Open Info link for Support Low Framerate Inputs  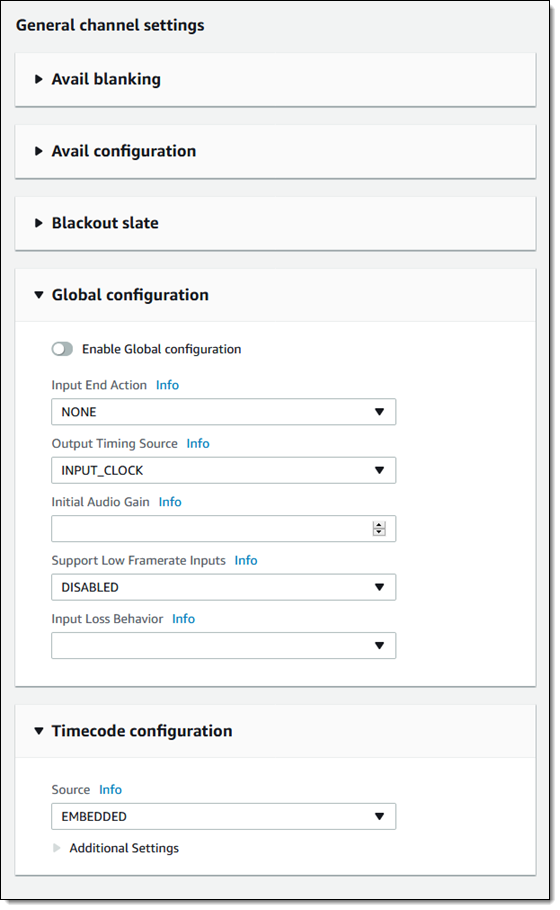click(x=246, y=561)
